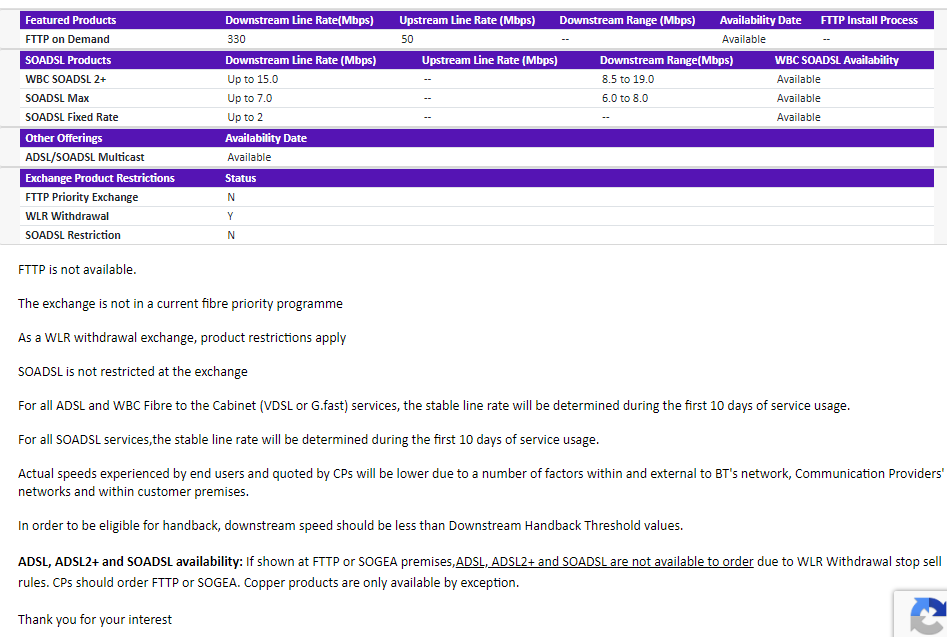Select the Exchange Product Restrictions header
The width and height of the screenshot is (947, 637).
pos(100,178)
